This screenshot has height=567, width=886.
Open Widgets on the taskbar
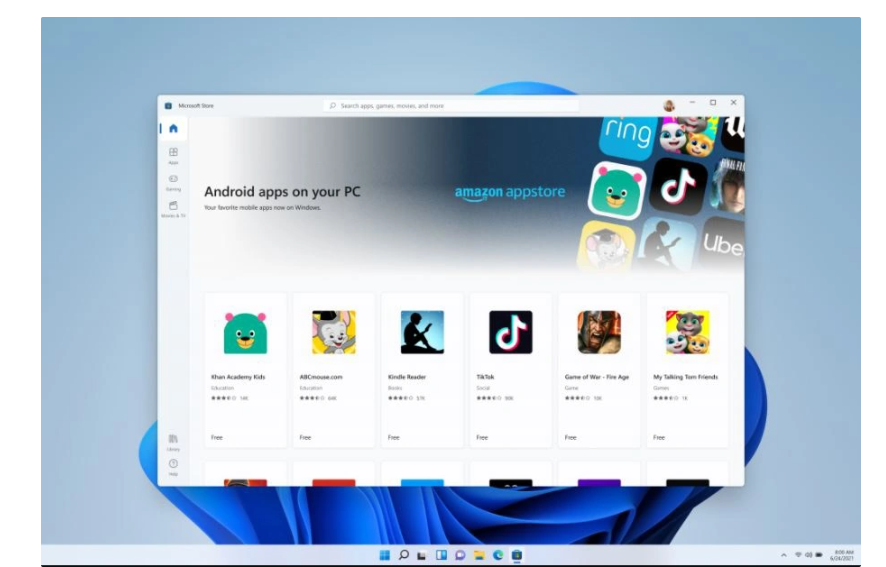coord(441,555)
